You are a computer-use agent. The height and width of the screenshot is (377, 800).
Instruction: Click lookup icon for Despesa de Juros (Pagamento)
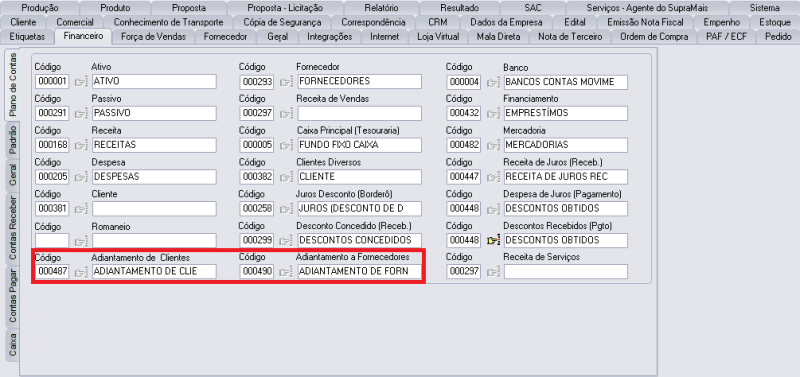pos(492,209)
